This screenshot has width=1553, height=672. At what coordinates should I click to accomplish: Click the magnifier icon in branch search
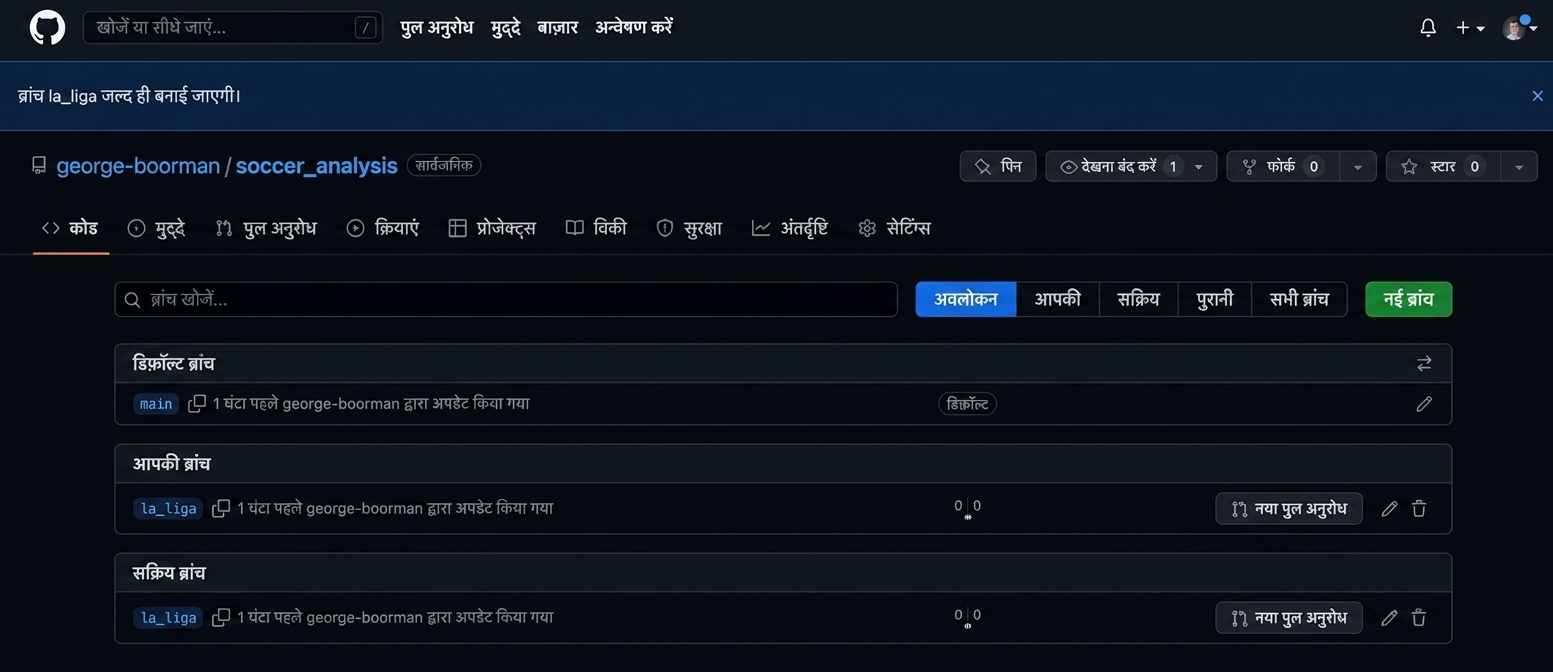pyautogui.click(x=133, y=300)
